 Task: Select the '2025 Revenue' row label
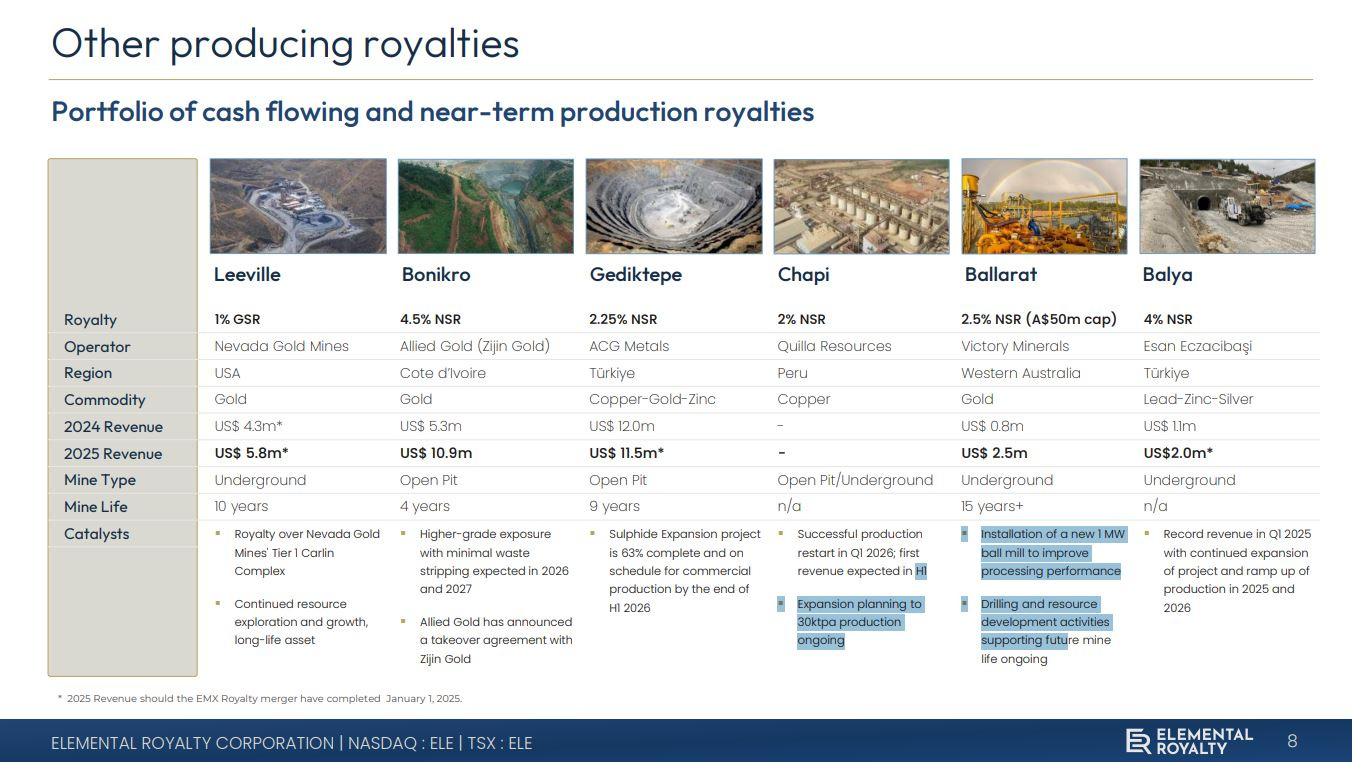tap(113, 454)
